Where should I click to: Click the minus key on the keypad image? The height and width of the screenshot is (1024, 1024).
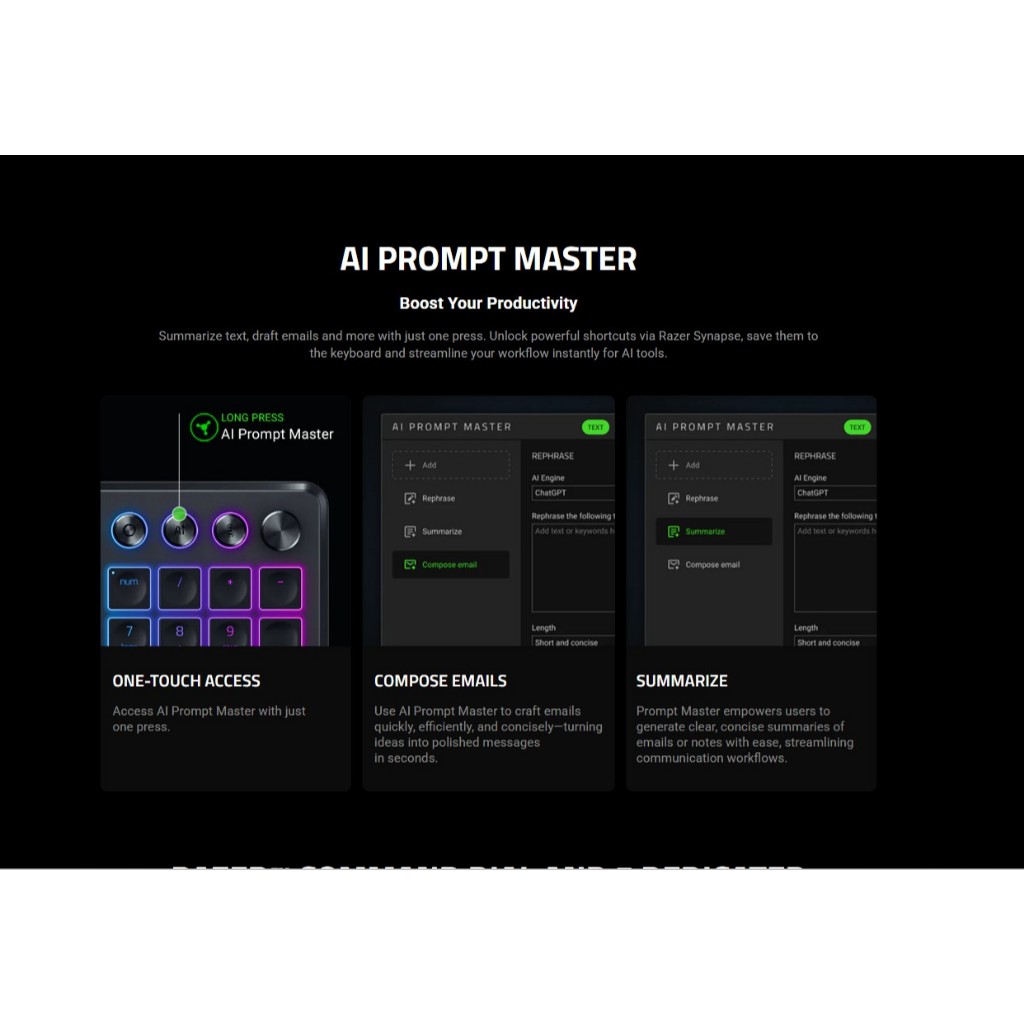click(x=281, y=588)
